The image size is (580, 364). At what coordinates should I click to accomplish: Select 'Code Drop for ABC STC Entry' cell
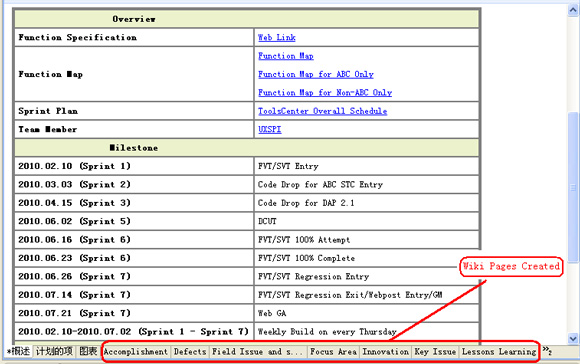point(367,184)
